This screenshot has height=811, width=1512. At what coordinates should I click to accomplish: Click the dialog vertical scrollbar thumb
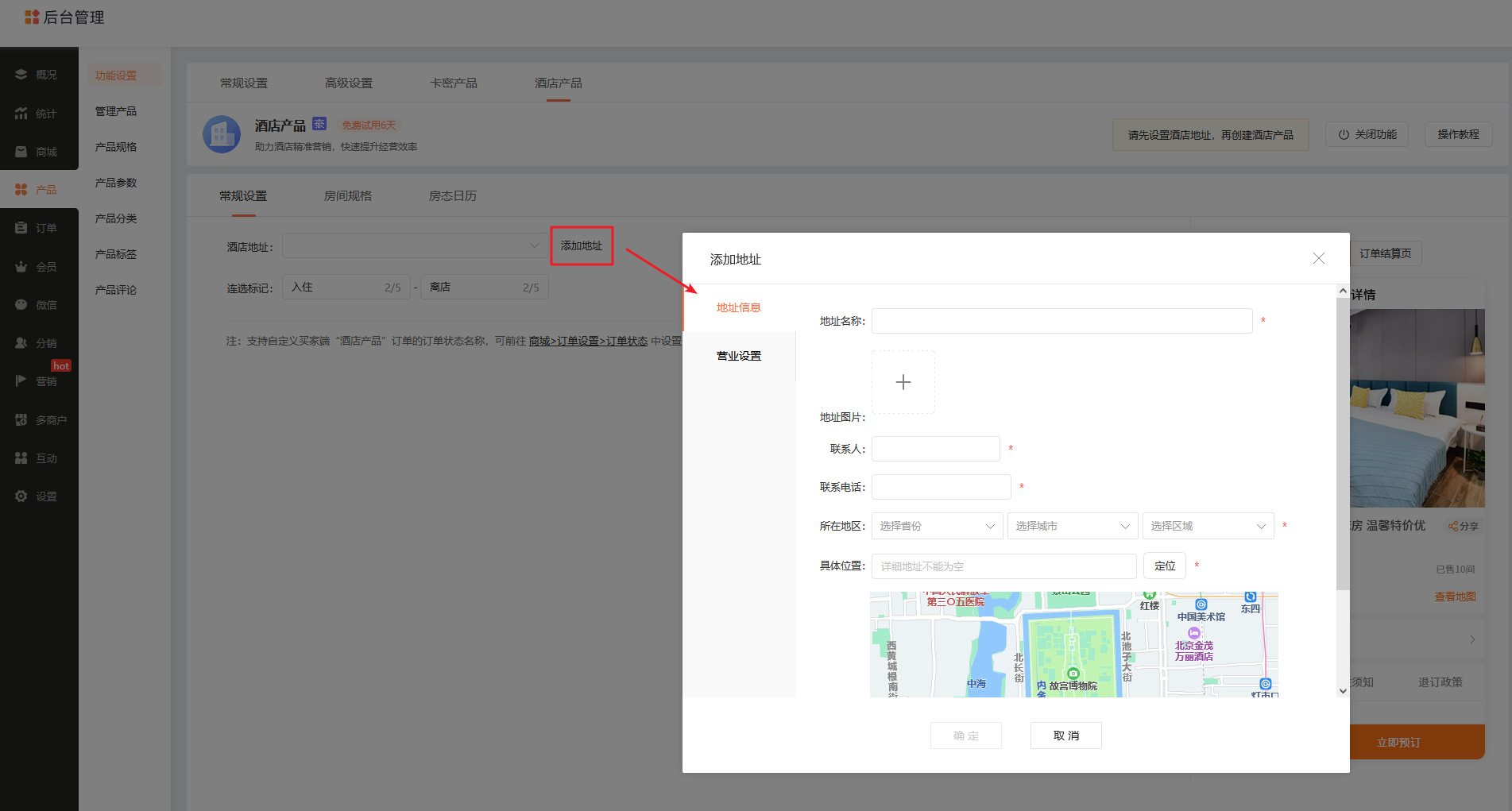[1343, 445]
